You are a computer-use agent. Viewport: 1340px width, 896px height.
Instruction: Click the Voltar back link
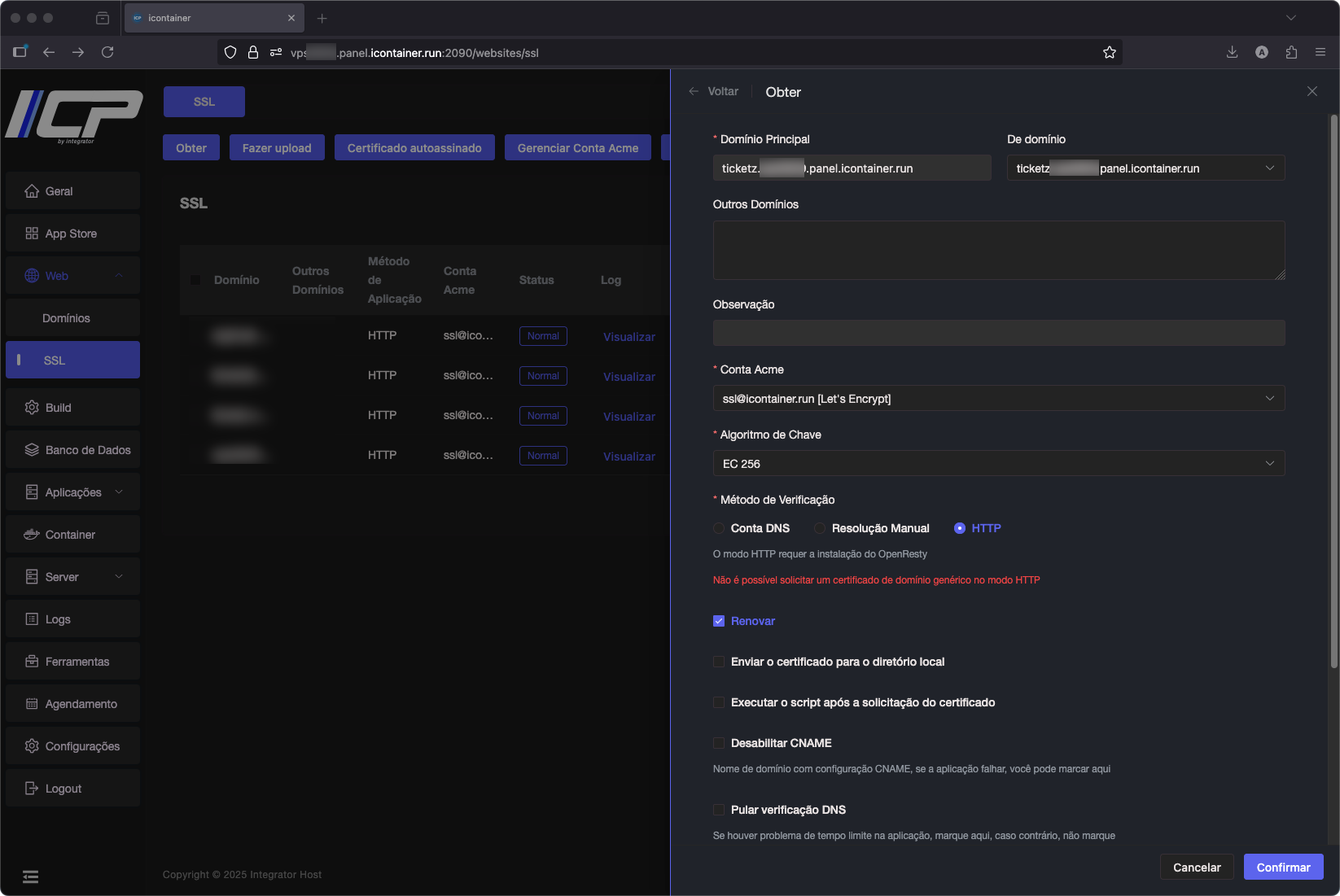(714, 92)
